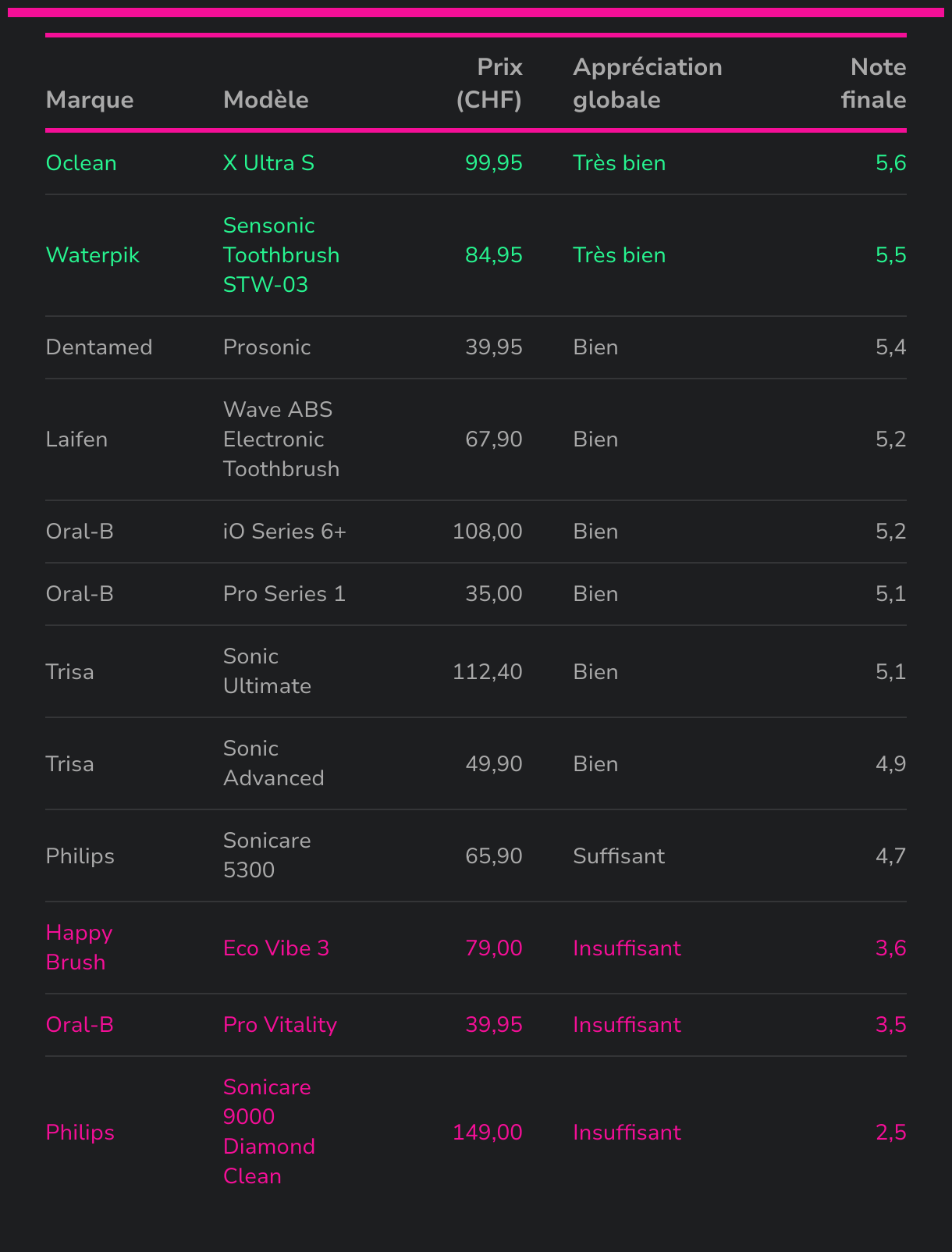
Task: Click the 49,90 price cell
Action: [493, 763]
